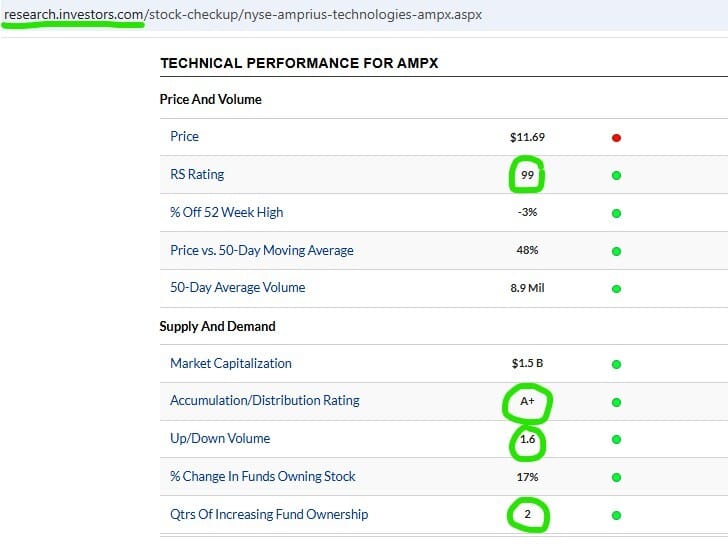The width and height of the screenshot is (728, 553).
Task: Click green dot for % Change In Funds
Action: click(616, 478)
